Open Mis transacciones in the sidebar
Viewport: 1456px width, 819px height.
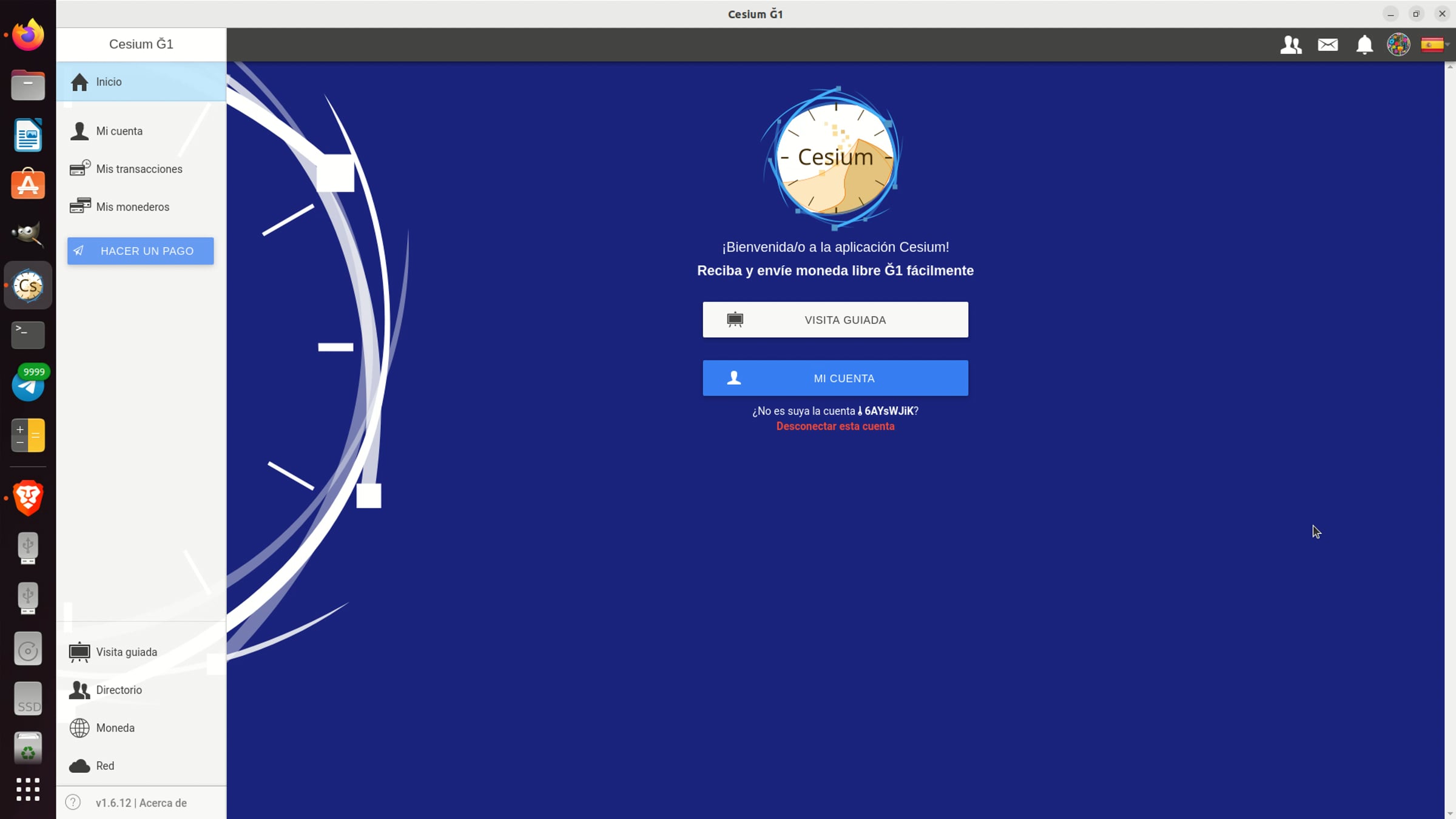click(x=141, y=169)
